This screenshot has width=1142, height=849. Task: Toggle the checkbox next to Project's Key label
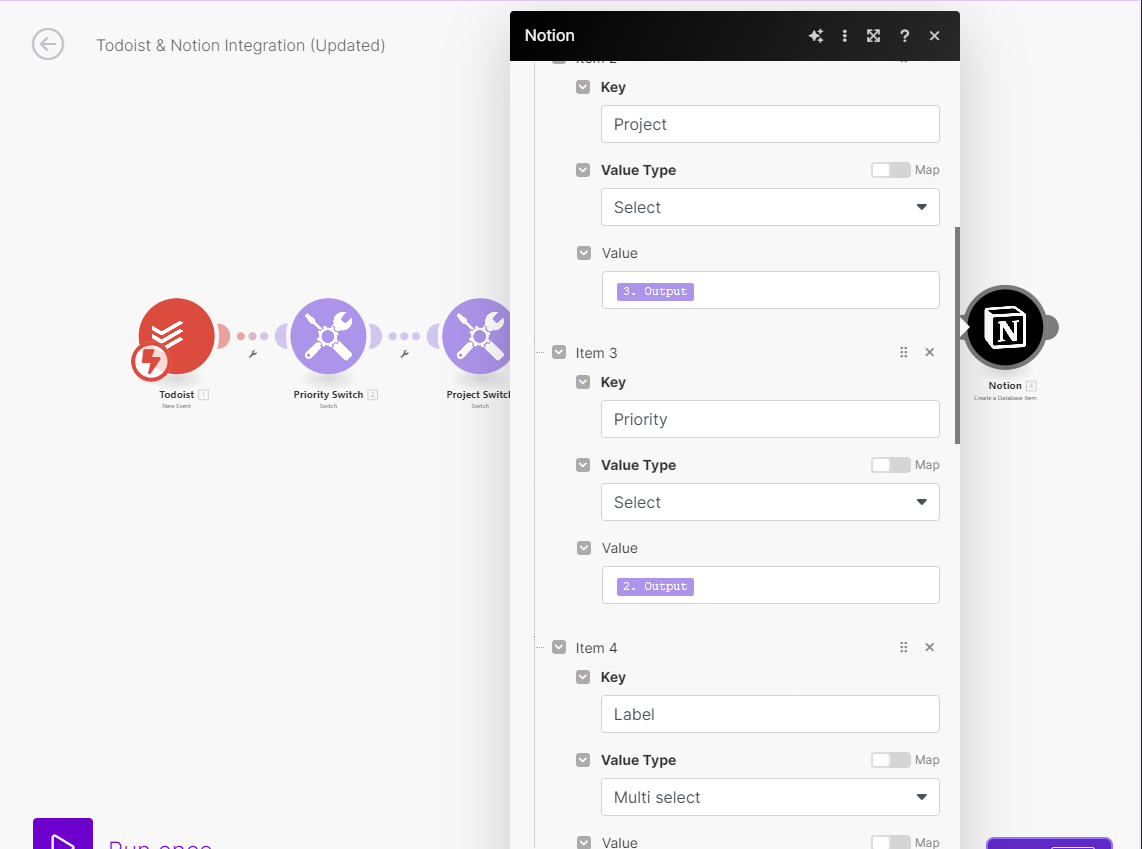(x=583, y=87)
